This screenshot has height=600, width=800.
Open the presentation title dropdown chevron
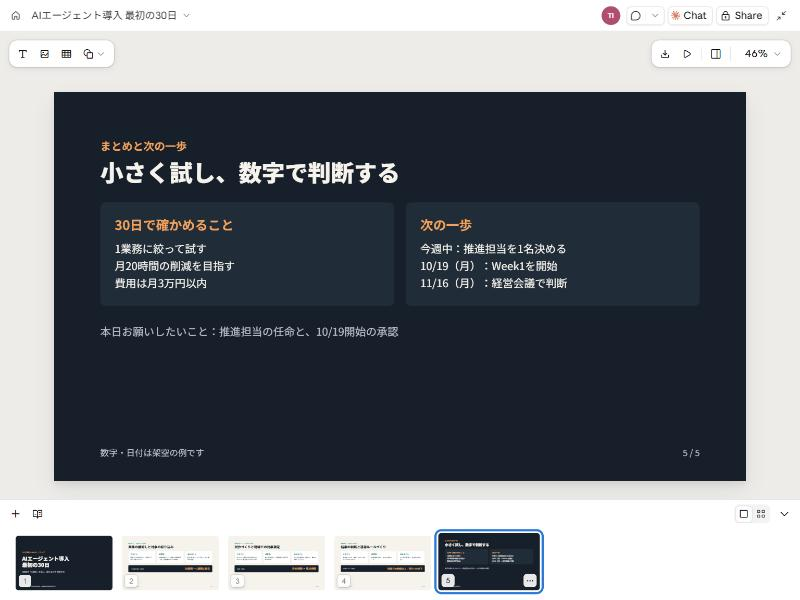click(187, 15)
